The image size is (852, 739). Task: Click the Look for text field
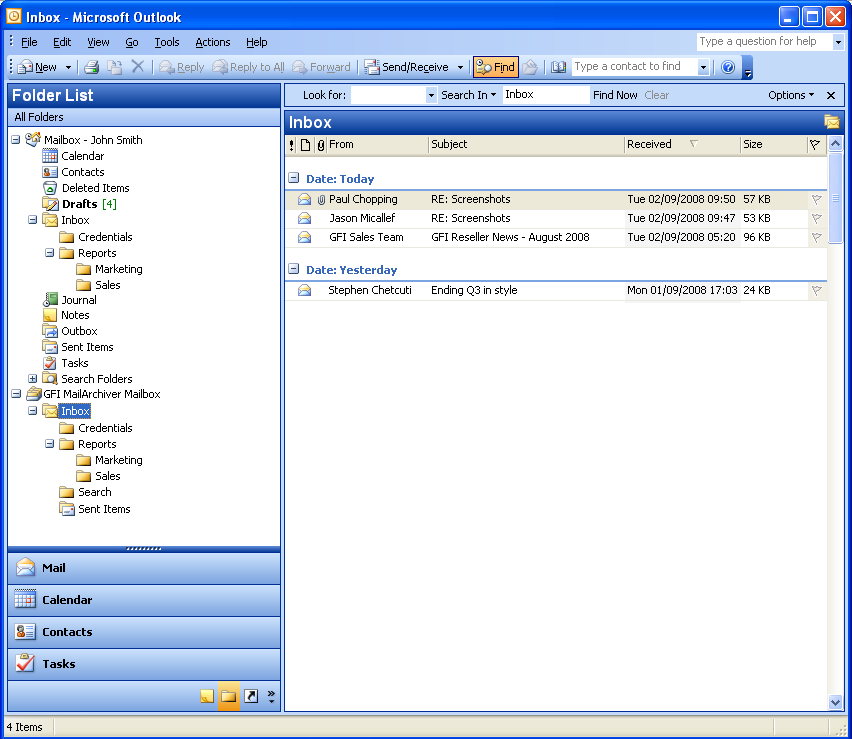pos(388,95)
